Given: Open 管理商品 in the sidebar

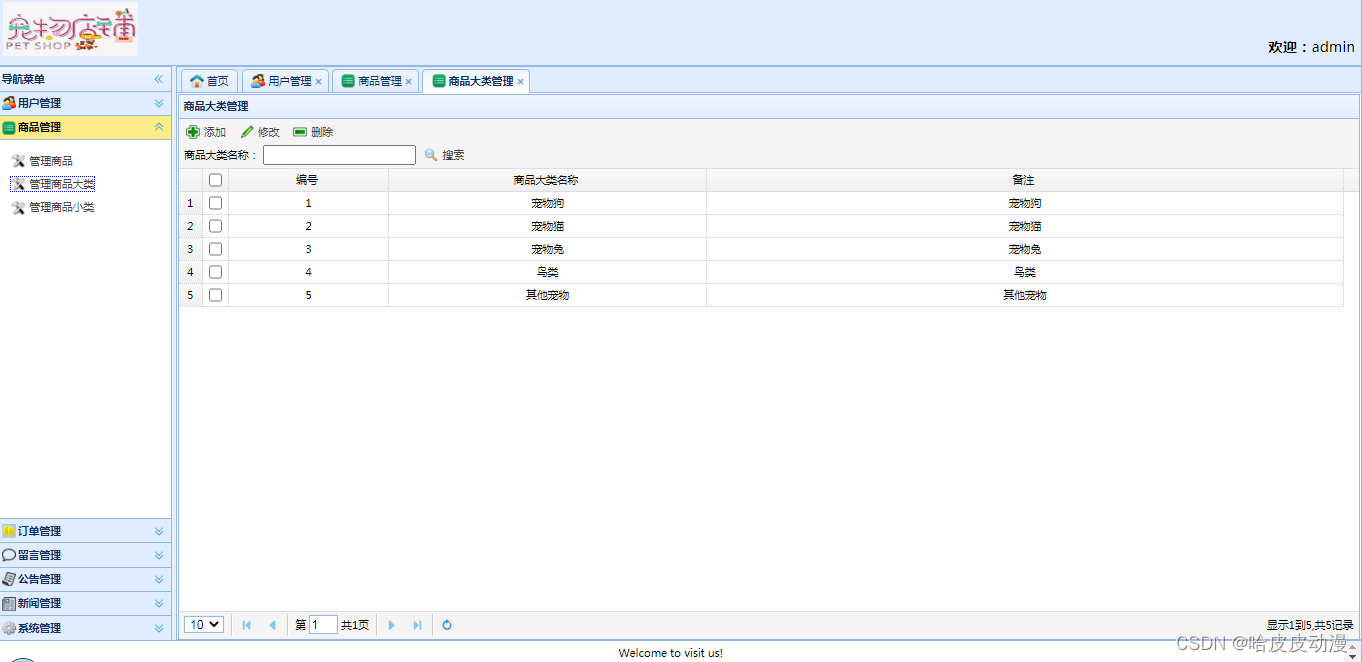Looking at the screenshot, I should 51,161.
